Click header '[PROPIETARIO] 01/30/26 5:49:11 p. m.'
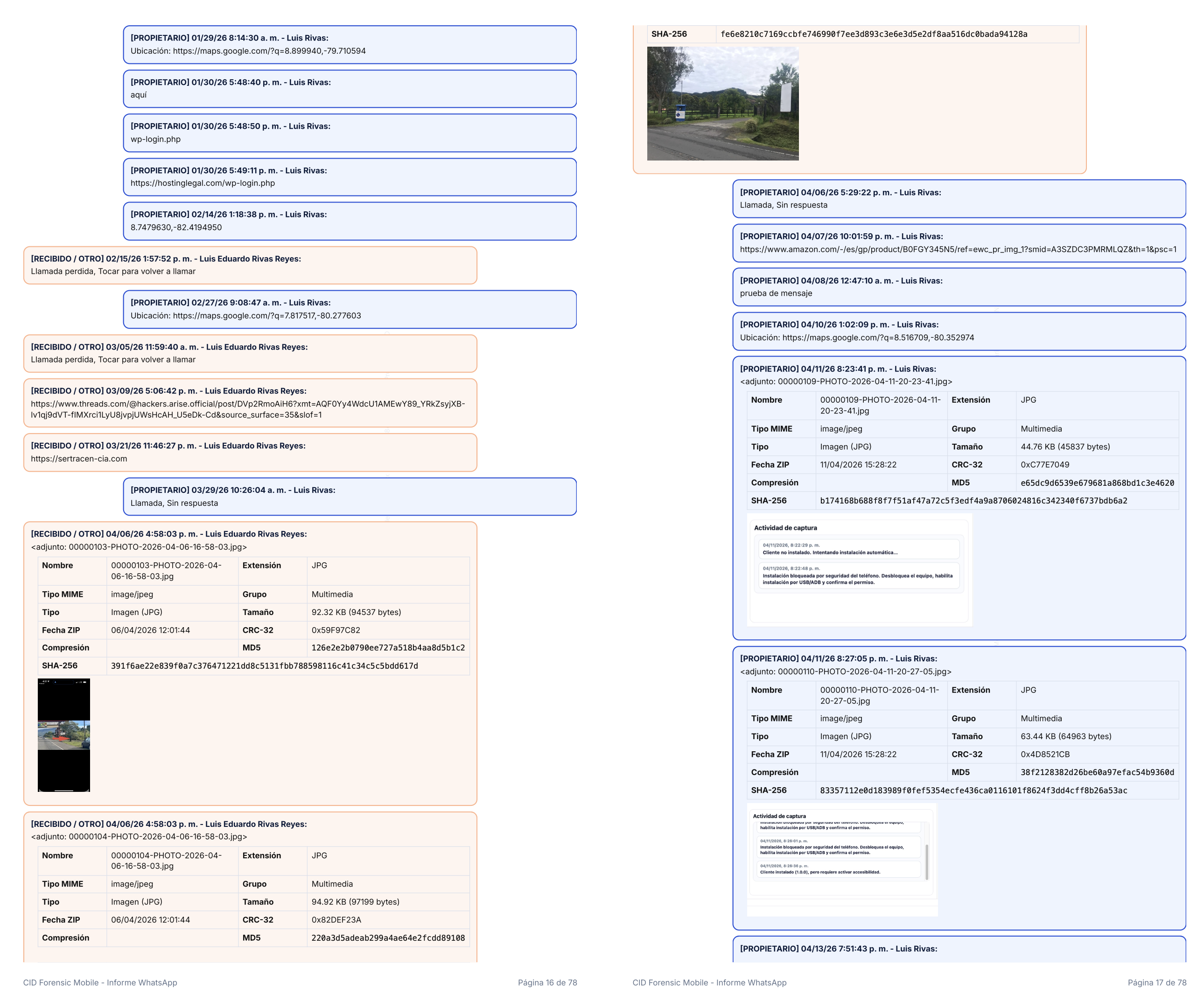Image resolution: width=1204 pixels, height=993 pixels. pyautogui.click(x=229, y=170)
